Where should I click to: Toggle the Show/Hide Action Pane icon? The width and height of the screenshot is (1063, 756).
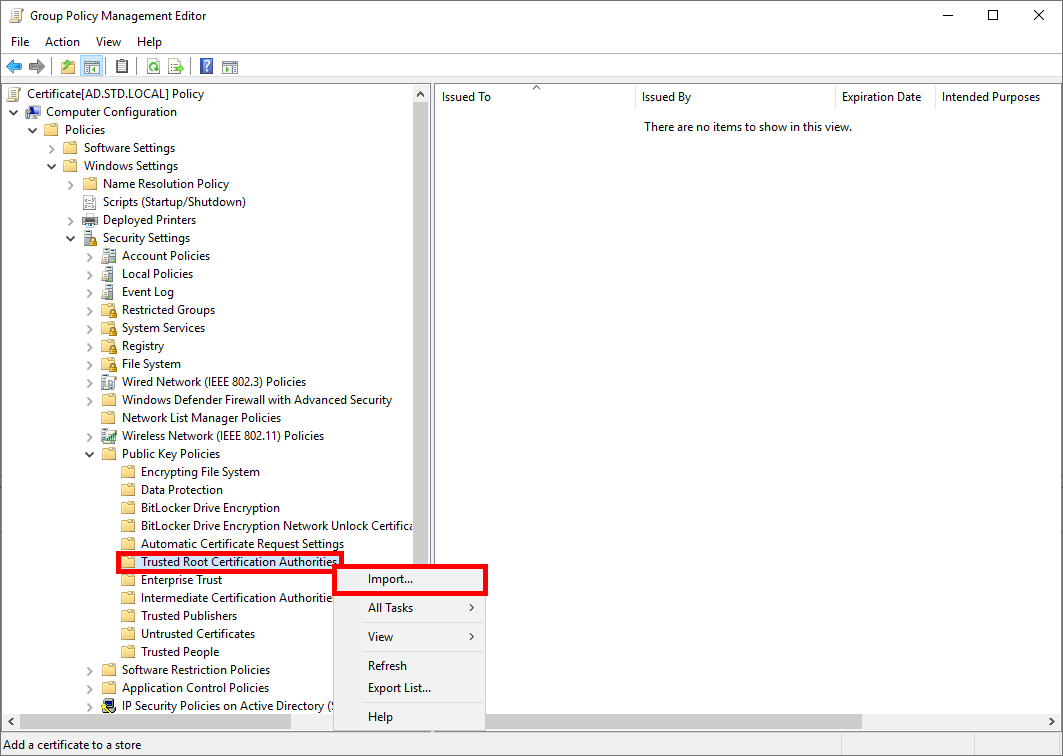pos(230,67)
